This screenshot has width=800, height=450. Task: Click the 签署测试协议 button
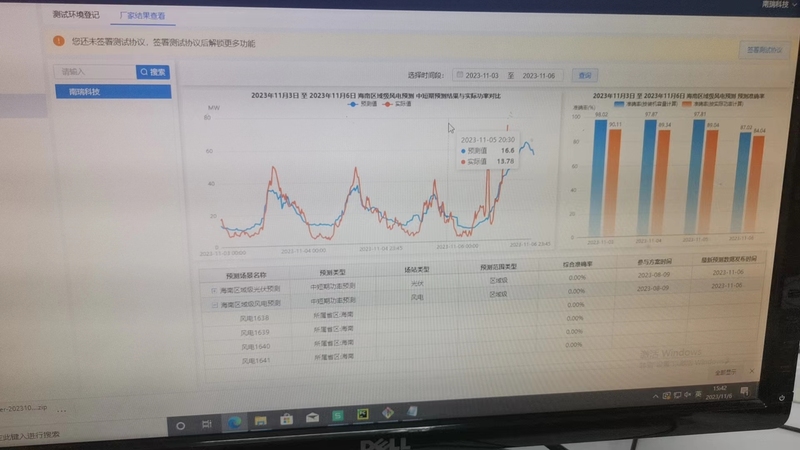pyautogui.click(x=764, y=50)
